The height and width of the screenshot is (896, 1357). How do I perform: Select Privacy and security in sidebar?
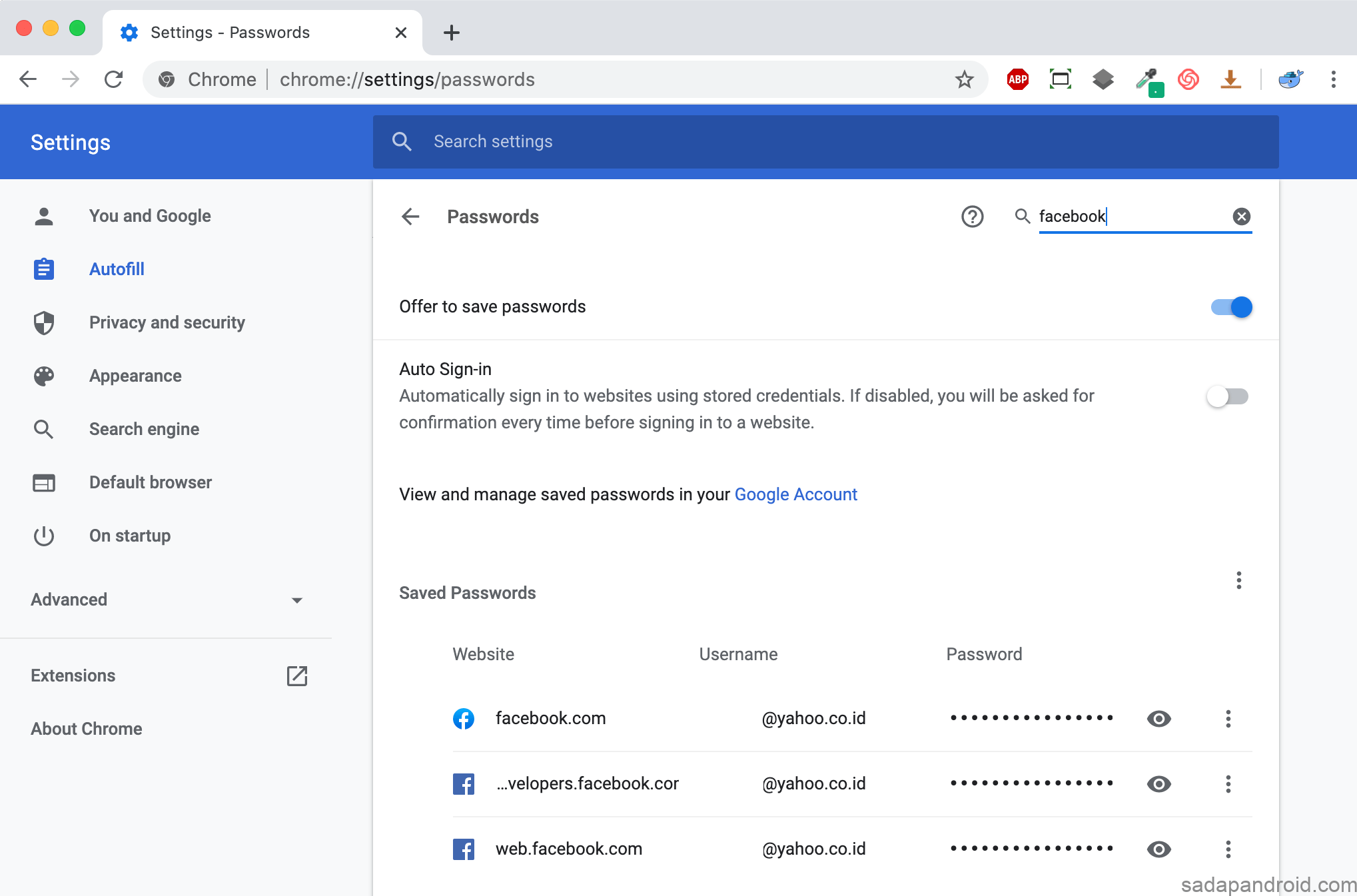pos(167,322)
